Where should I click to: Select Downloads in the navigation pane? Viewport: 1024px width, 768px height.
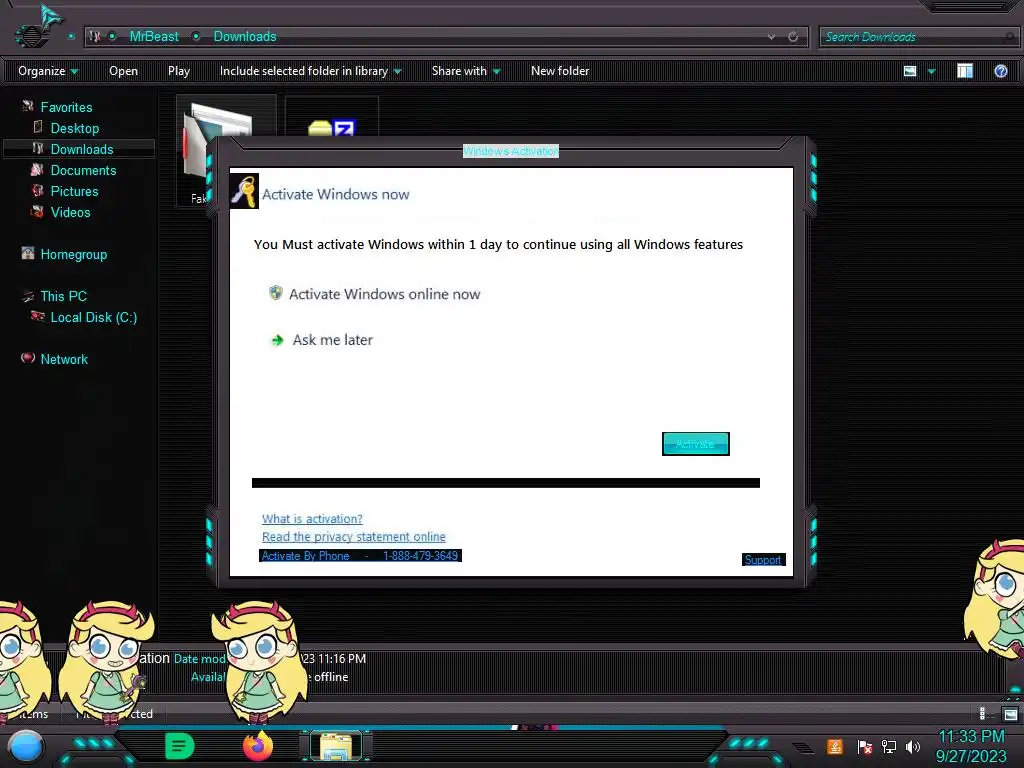pos(82,149)
